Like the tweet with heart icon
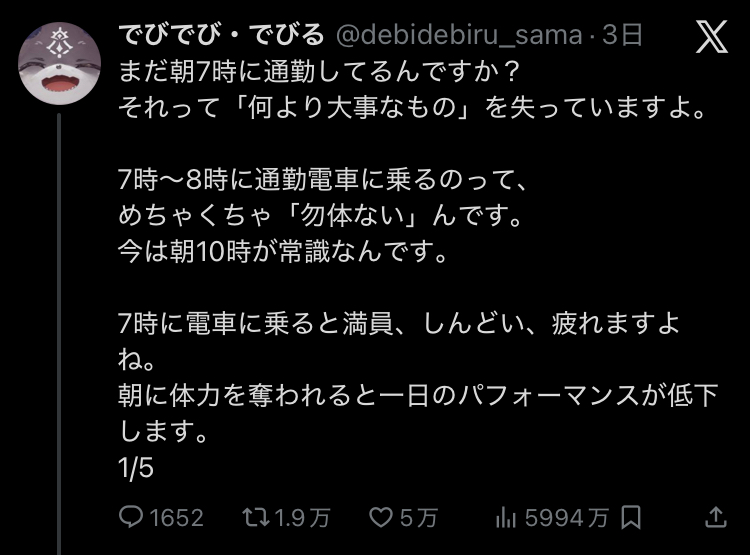This screenshot has height=555, width=750. [x=380, y=517]
